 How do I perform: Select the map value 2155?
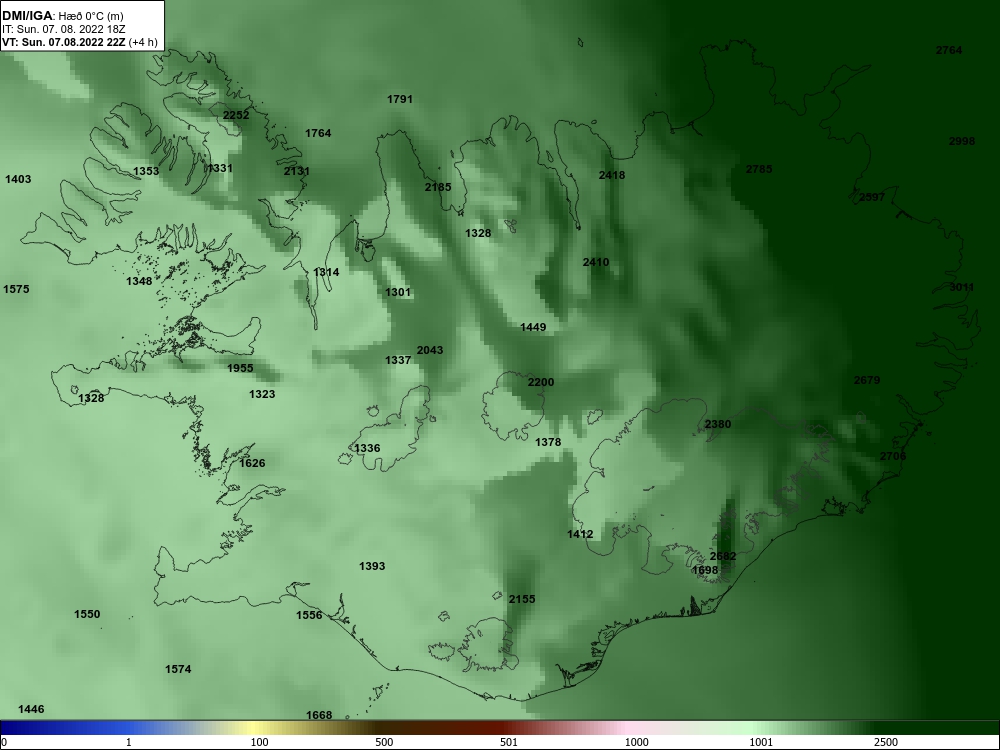tap(522, 599)
